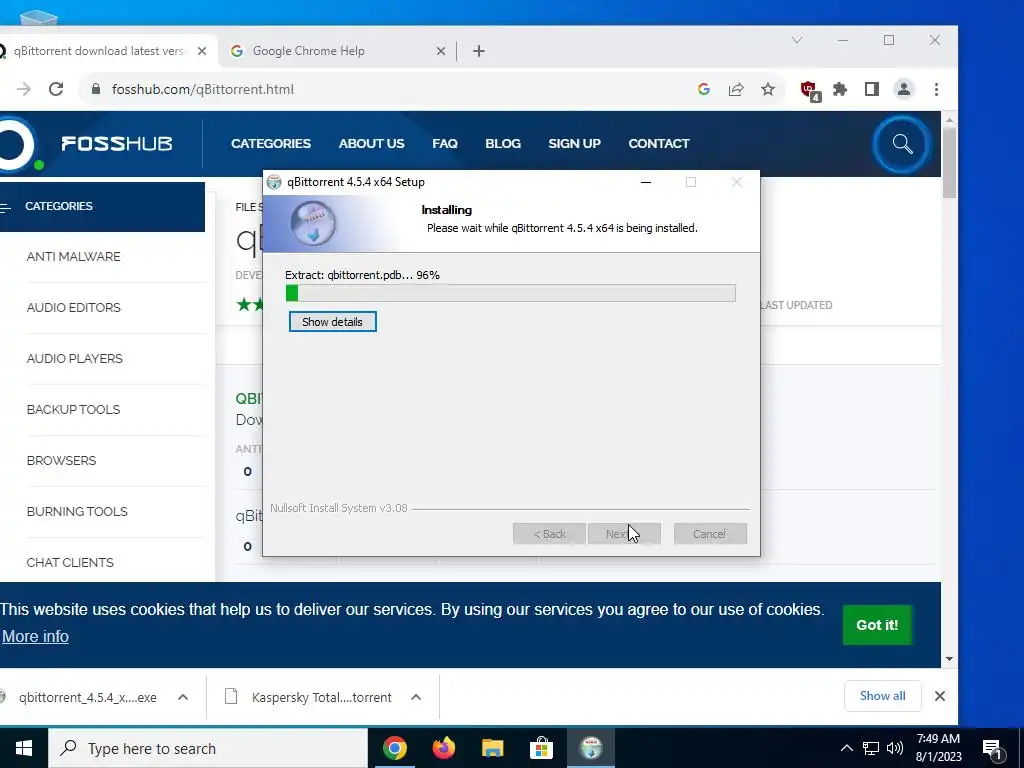This screenshot has width=1024, height=768.
Task: Click Cancel in qBittorrent Setup
Action: point(710,534)
